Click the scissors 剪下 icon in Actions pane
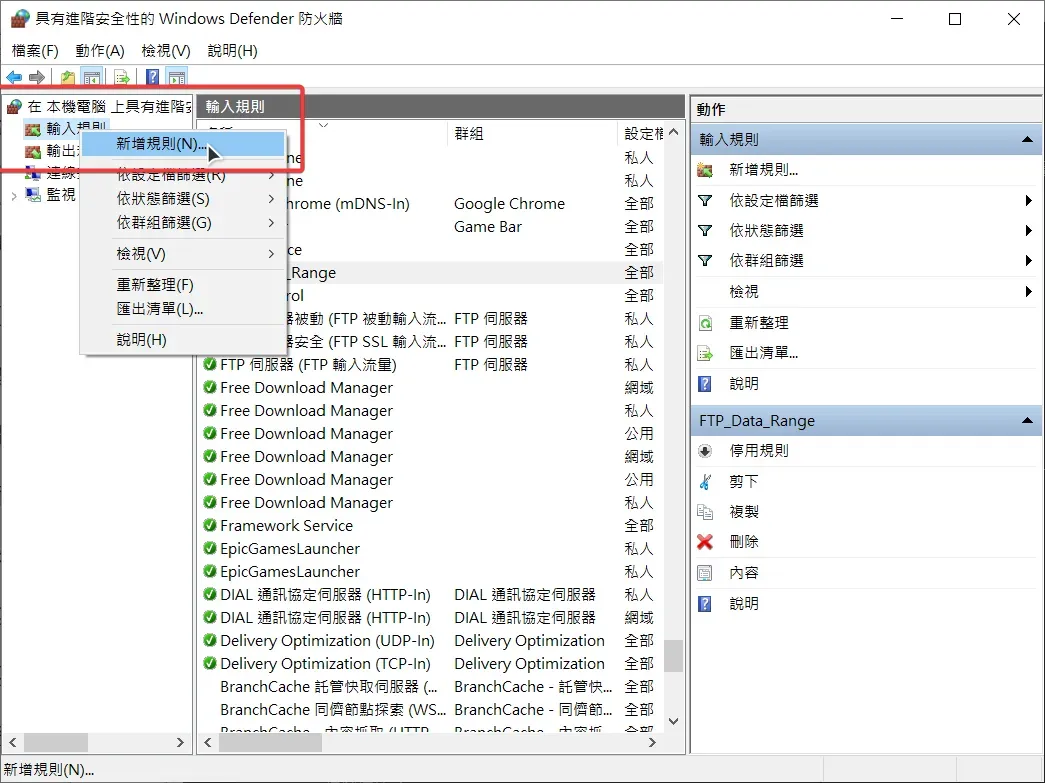1045x783 pixels. tap(705, 482)
